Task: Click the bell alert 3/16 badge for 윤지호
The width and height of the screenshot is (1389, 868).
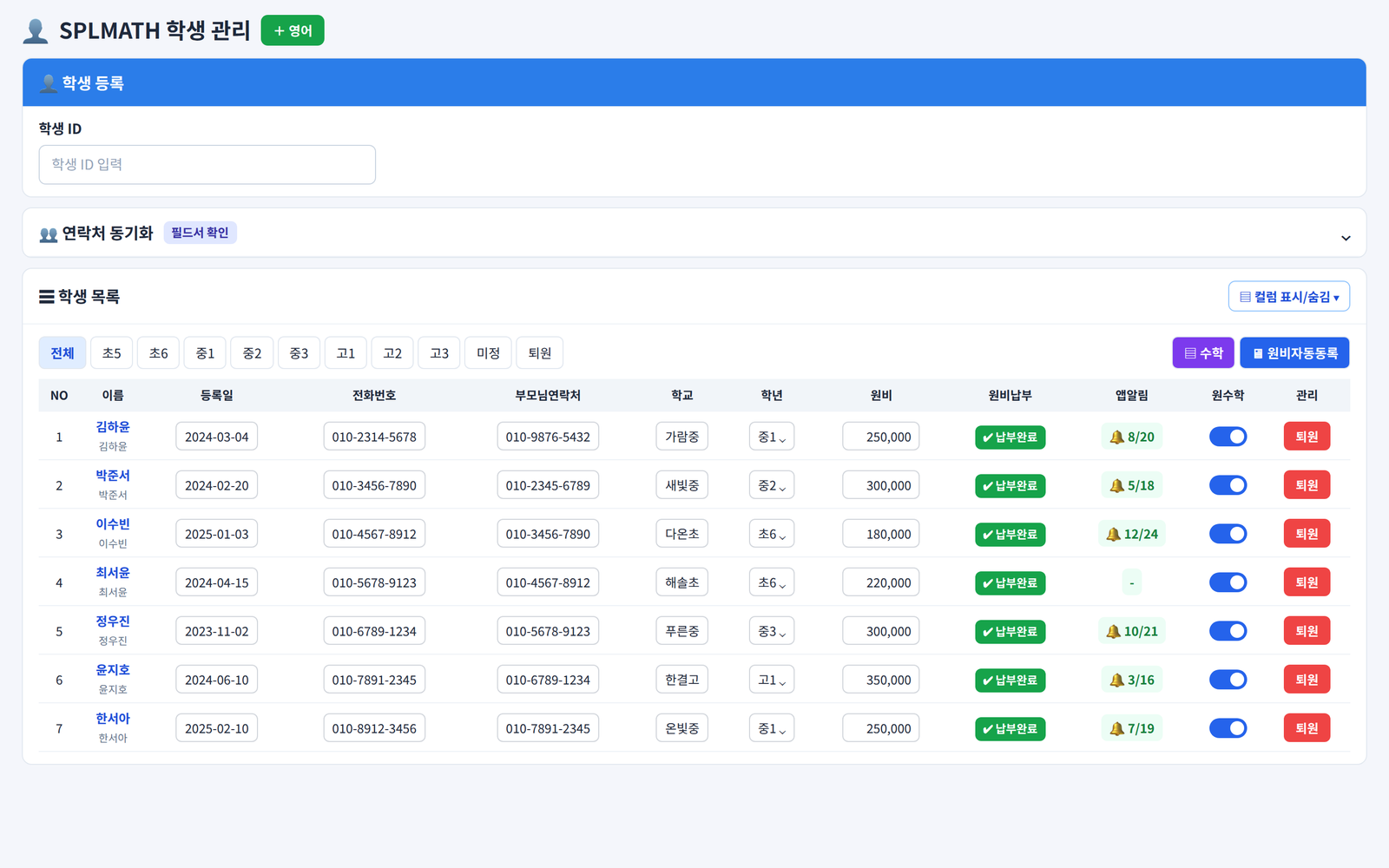Action: (1132, 680)
